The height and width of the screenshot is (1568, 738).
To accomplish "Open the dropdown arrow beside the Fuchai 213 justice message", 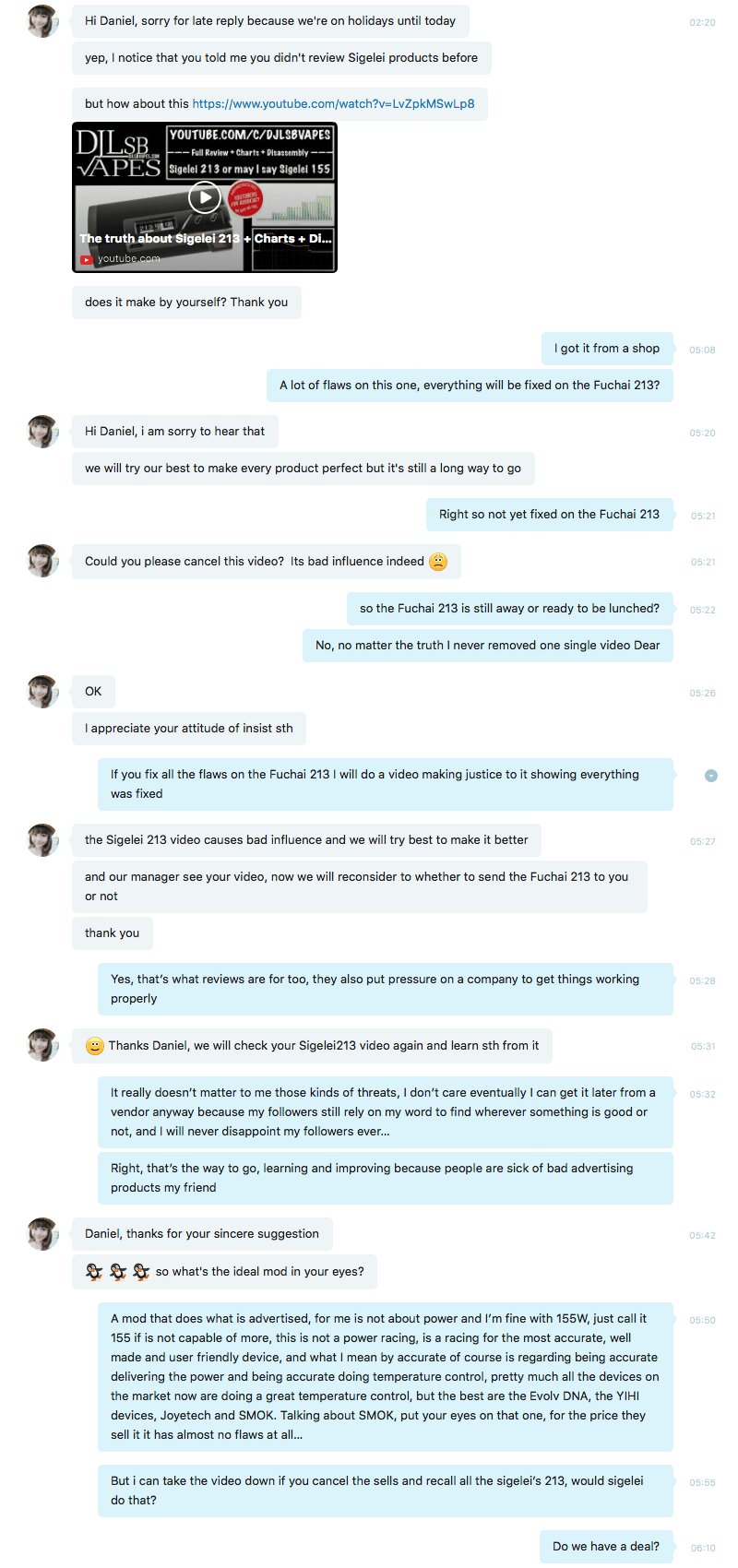I will pyautogui.click(x=711, y=776).
